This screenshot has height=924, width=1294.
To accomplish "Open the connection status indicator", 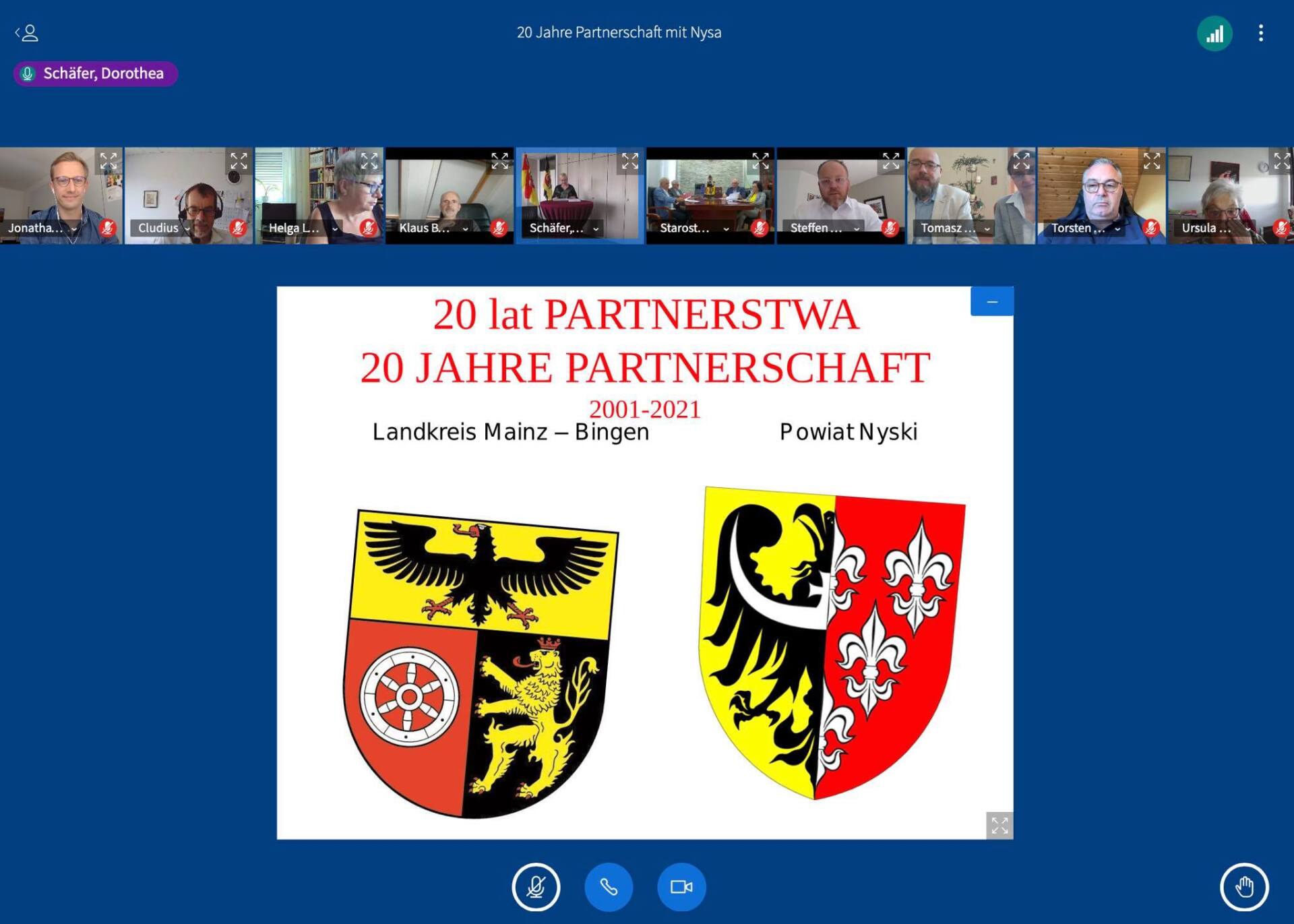I will pyautogui.click(x=1214, y=34).
